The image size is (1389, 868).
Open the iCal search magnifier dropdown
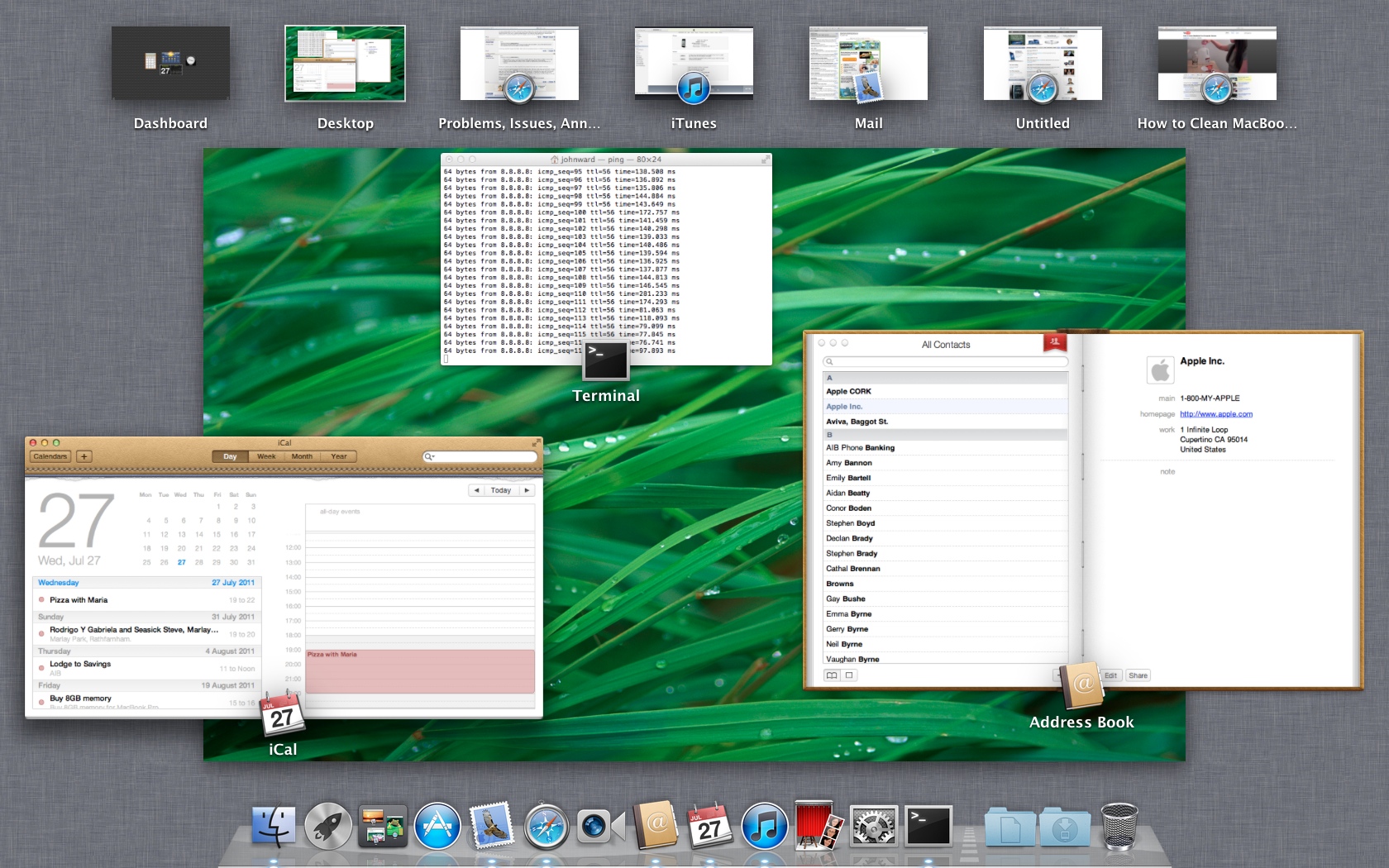click(x=429, y=456)
